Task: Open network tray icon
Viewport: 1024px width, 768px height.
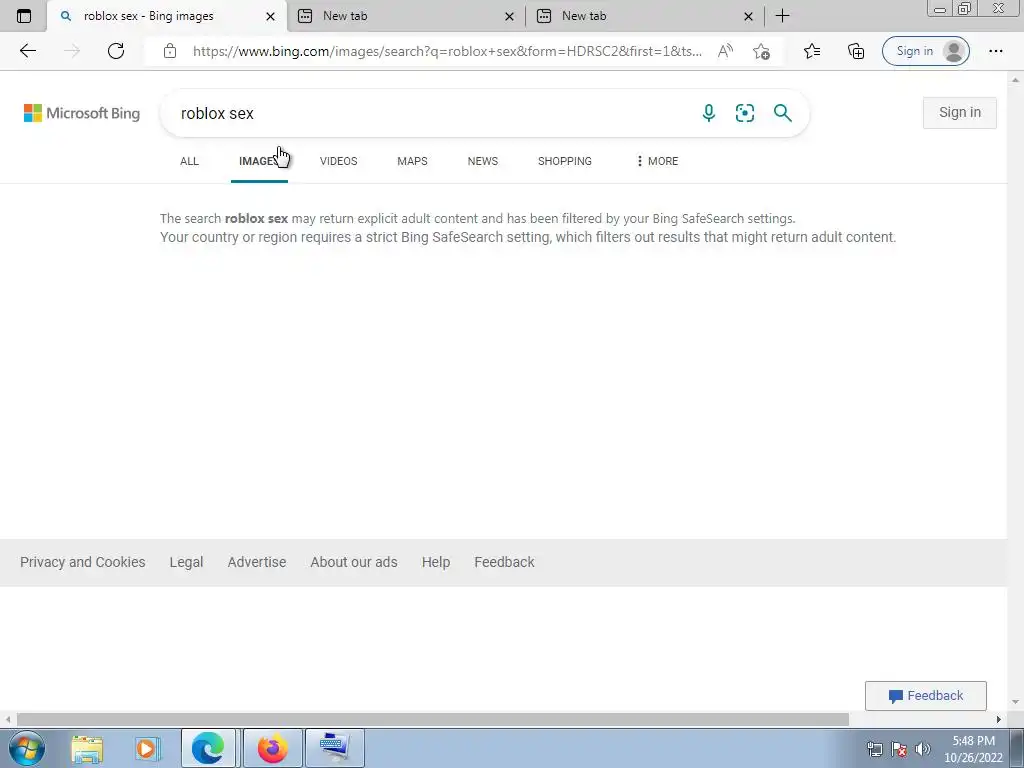Action: (x=874, y=748)
